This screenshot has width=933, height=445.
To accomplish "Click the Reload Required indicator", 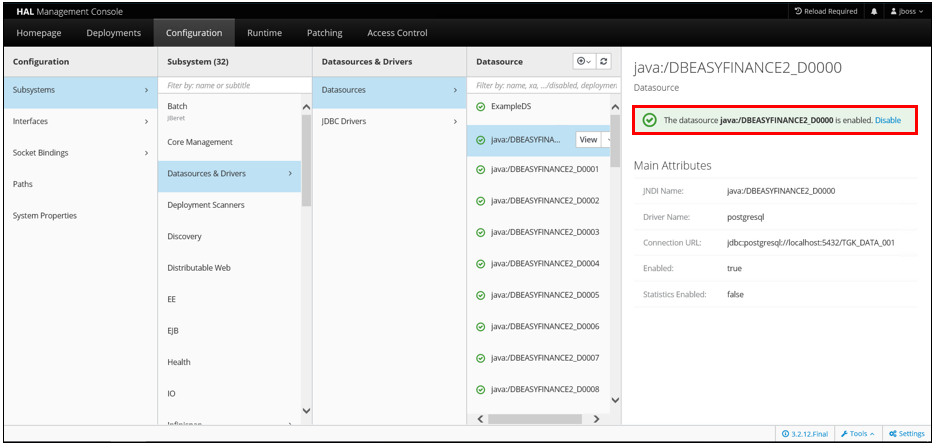I will [x=826, y=11].
